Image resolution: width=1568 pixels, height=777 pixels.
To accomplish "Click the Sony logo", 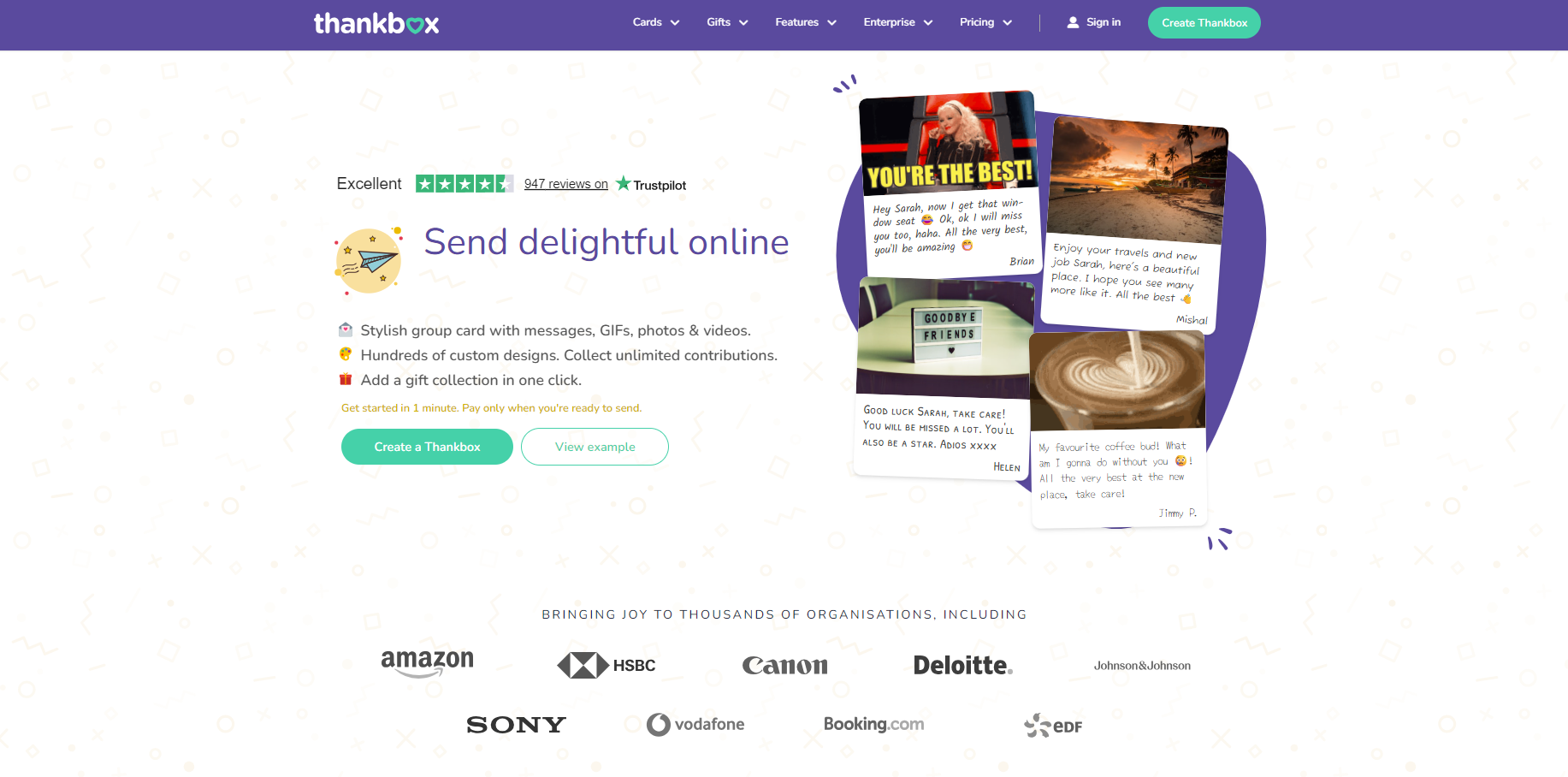I will click(x=517, y=725).
